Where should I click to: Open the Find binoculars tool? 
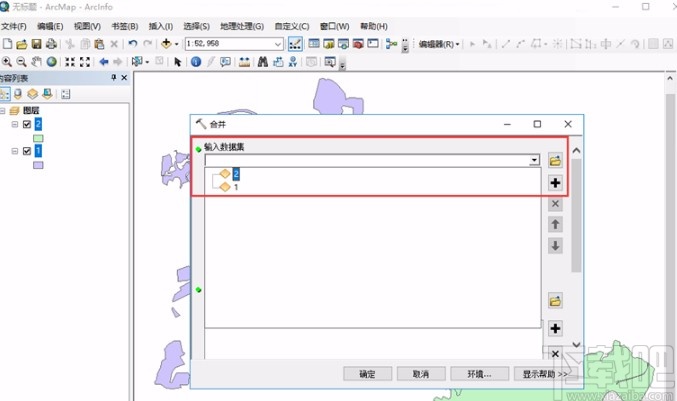(263, 62)
